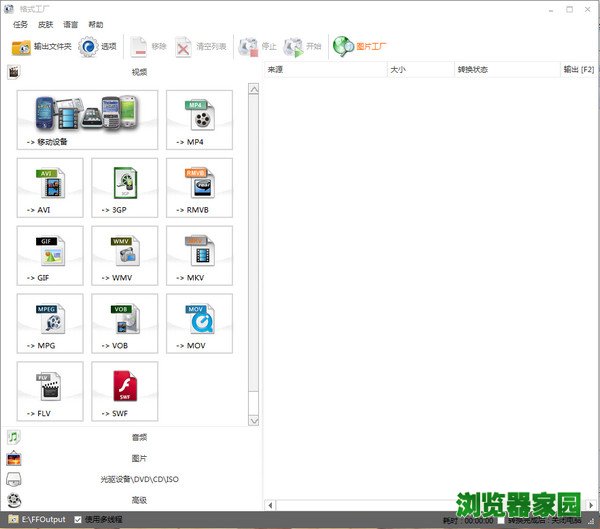Screen dimensions: 600x529
Task: Choose the AVI format tile
Action: pyautogui.click(x=50, y=187)
